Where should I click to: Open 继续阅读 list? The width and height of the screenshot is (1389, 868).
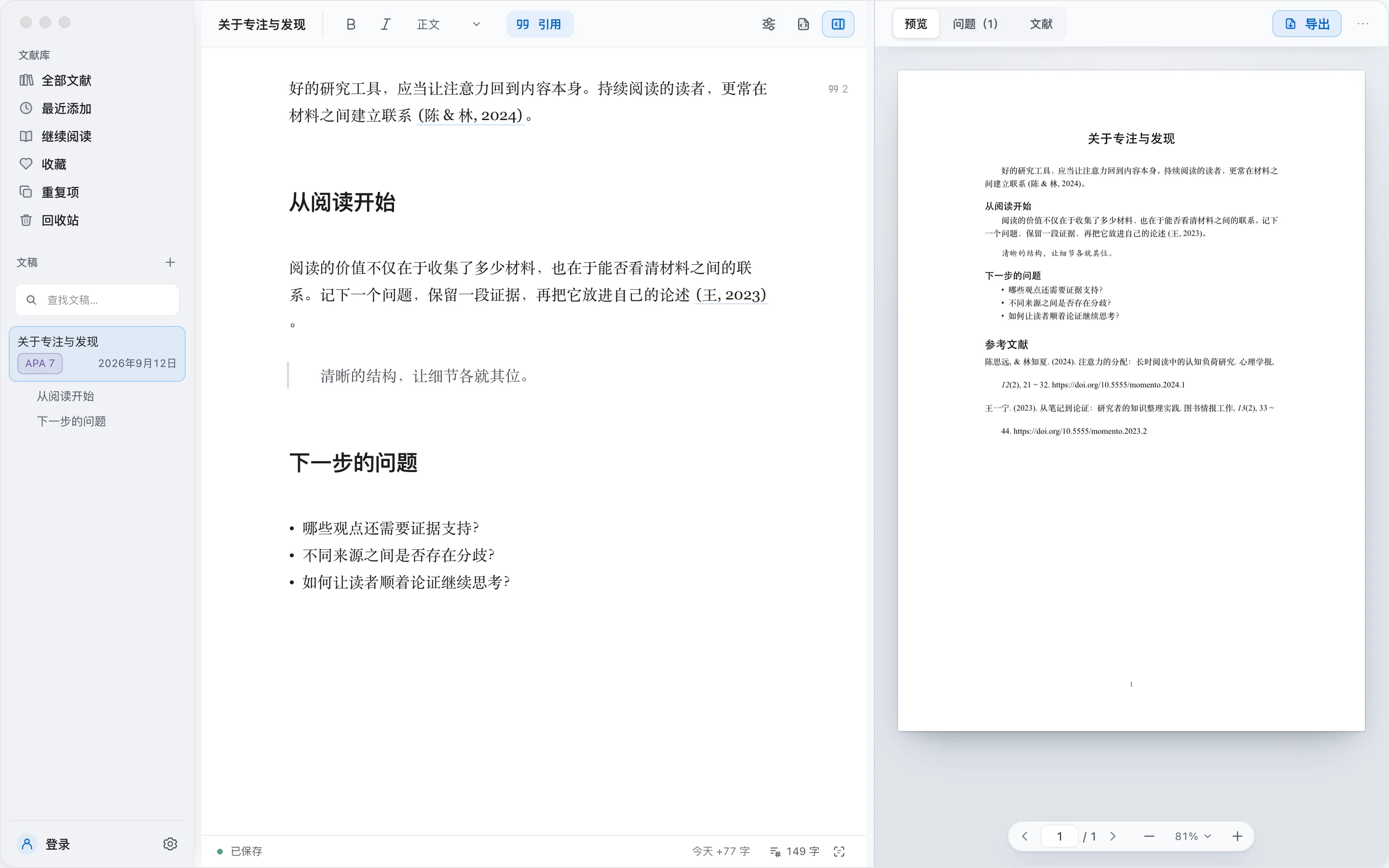coord(97,136)
